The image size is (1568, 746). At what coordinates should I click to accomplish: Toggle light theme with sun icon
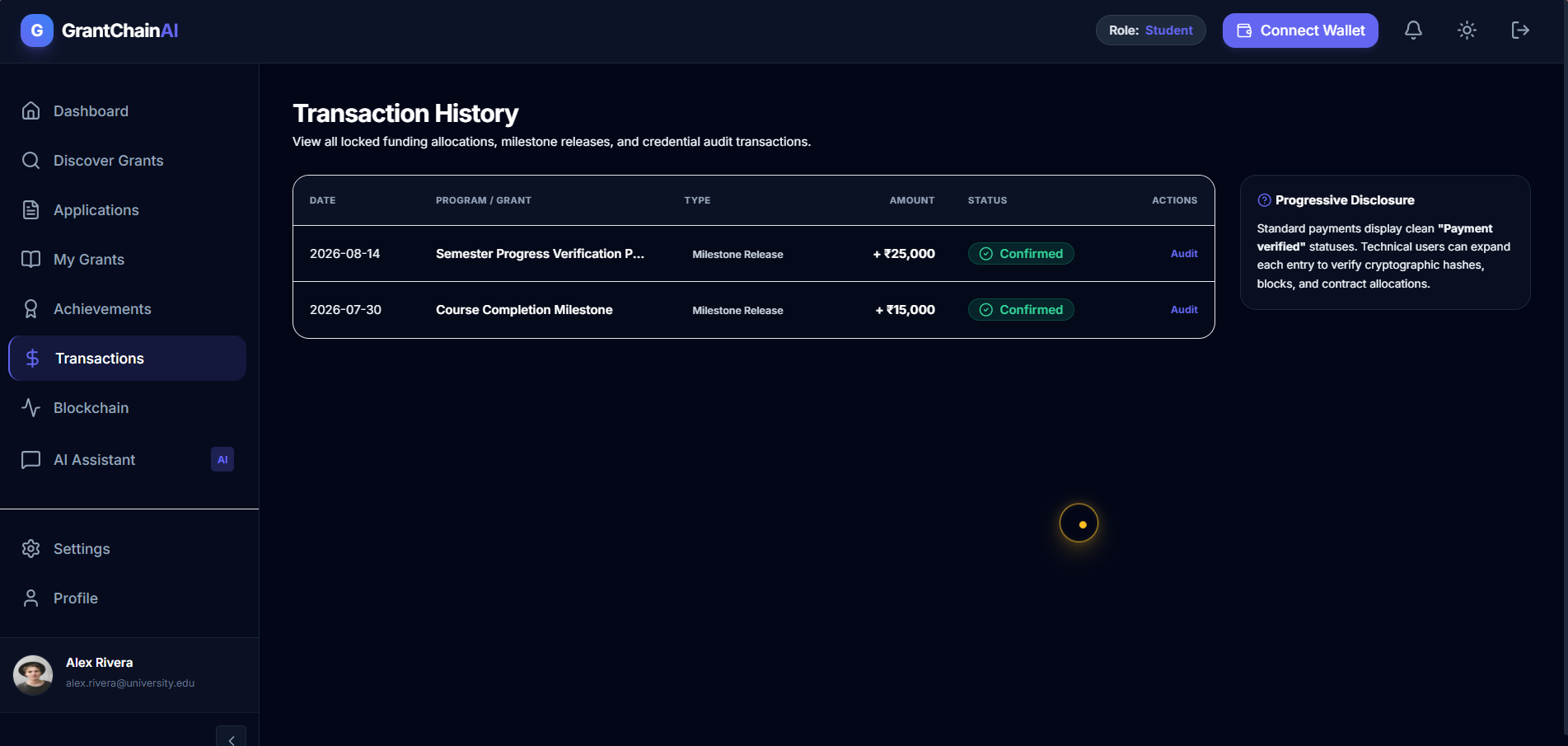[1467, 30]
